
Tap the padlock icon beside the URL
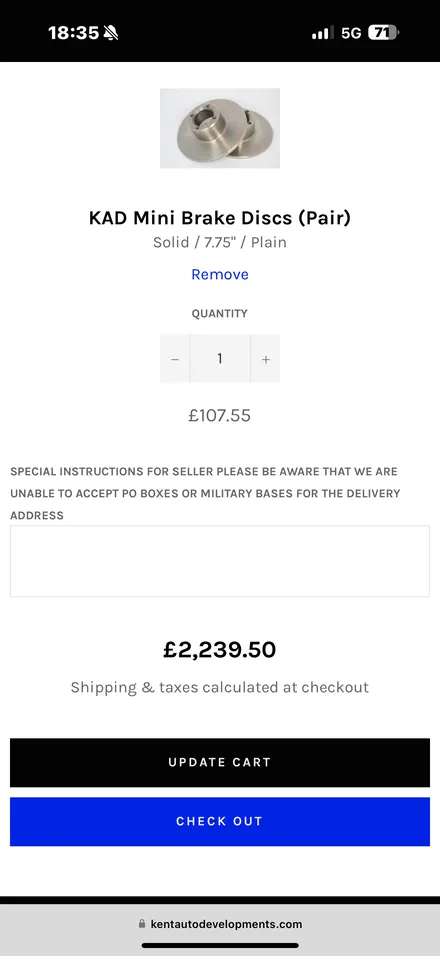click(x=143, y=924)
